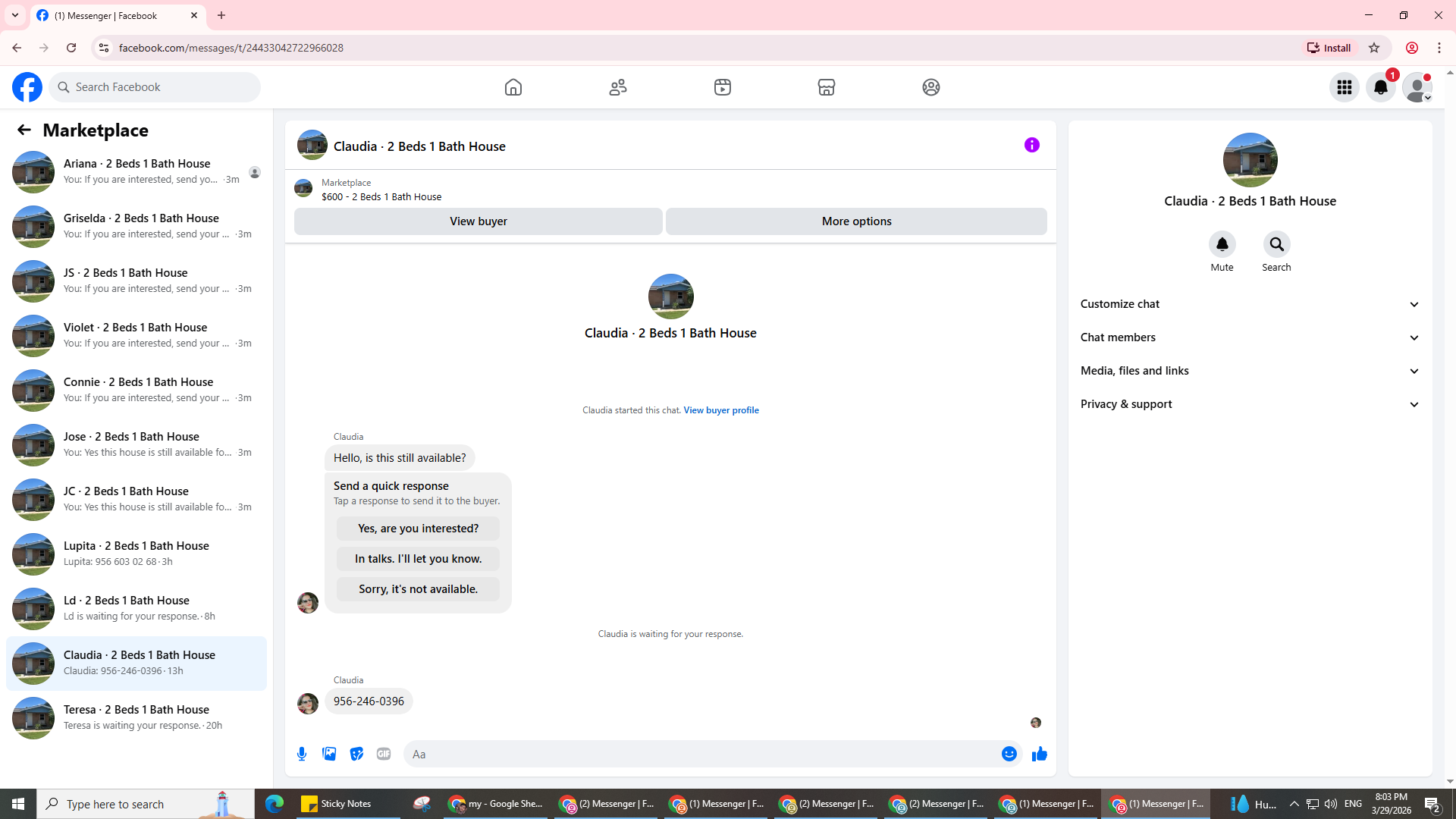
Task: Open Friends icon in top navigation
Action: point(618,87)
